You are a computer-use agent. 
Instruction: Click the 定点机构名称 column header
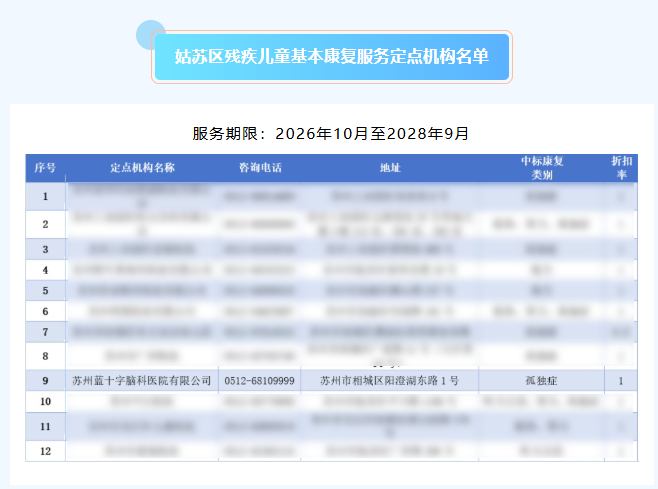tap(142, 168)
